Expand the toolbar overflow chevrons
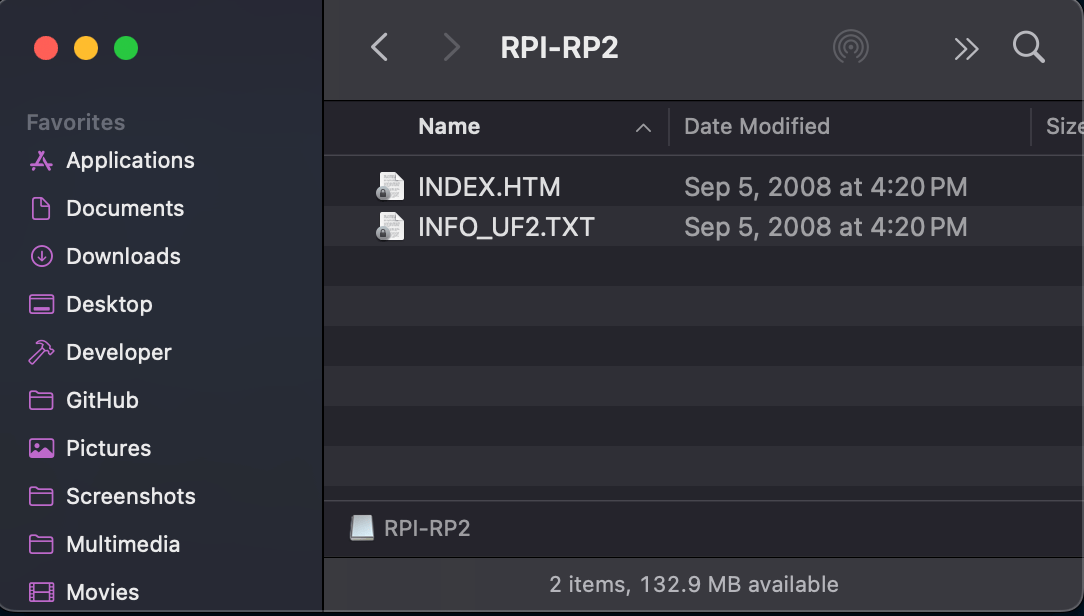1084x616 pixels. 965,48
